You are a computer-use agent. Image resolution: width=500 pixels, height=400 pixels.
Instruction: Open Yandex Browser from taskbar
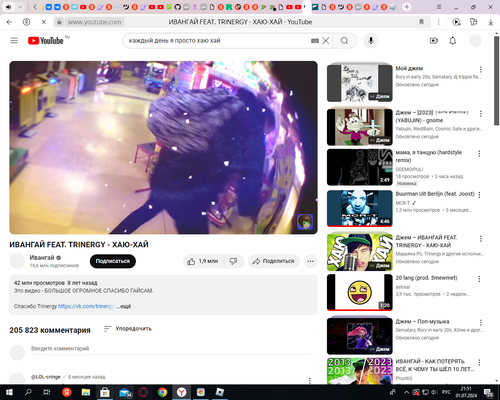(x=181, y=392)
